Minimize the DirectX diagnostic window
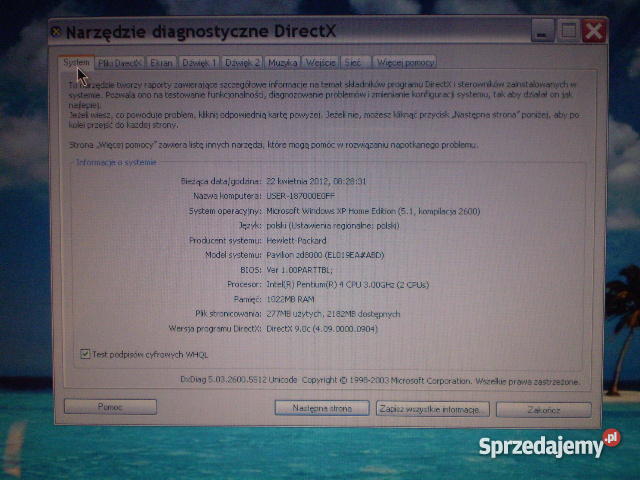Viewport: 640px width, 480px height. pyautogui.click(x=542, y=31)
